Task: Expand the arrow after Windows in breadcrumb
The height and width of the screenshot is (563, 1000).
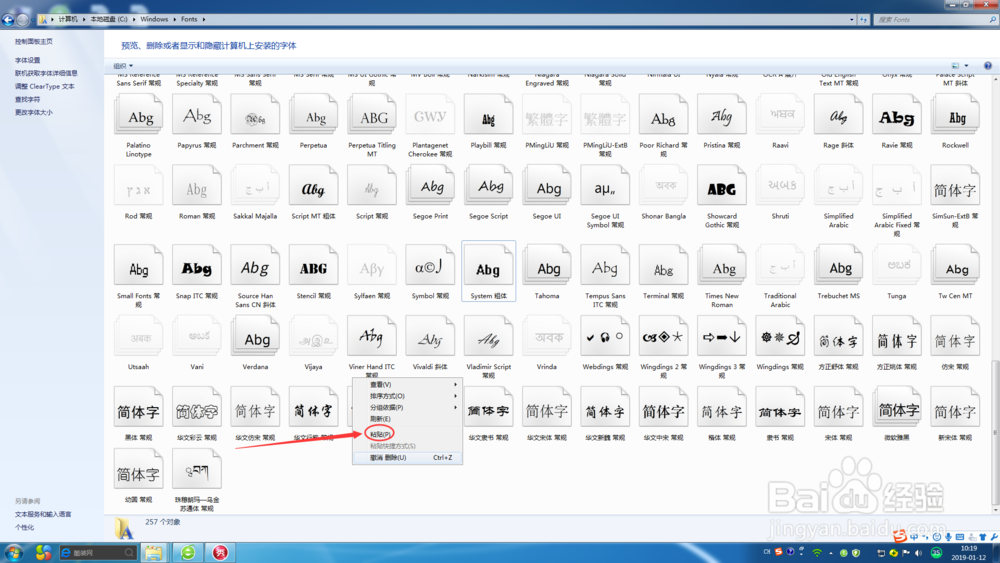Action: pos(175,19)
